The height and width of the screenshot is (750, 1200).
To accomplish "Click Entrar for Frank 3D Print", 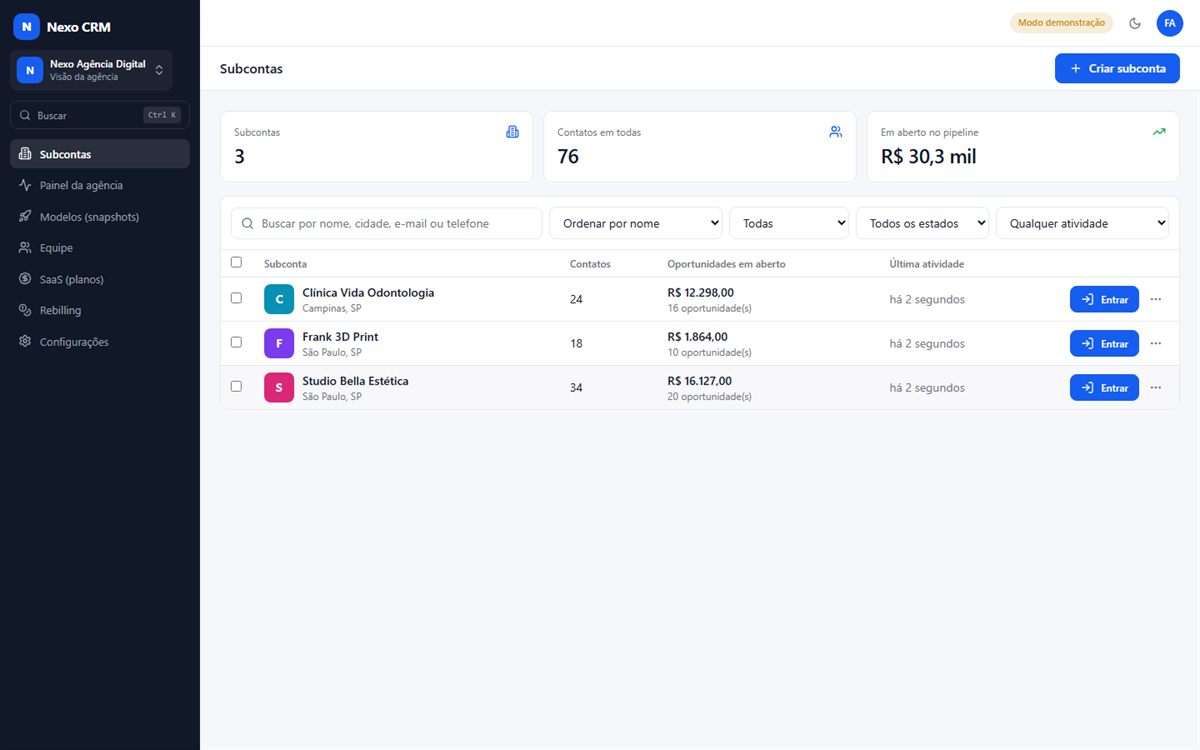I will [1104, 343].
